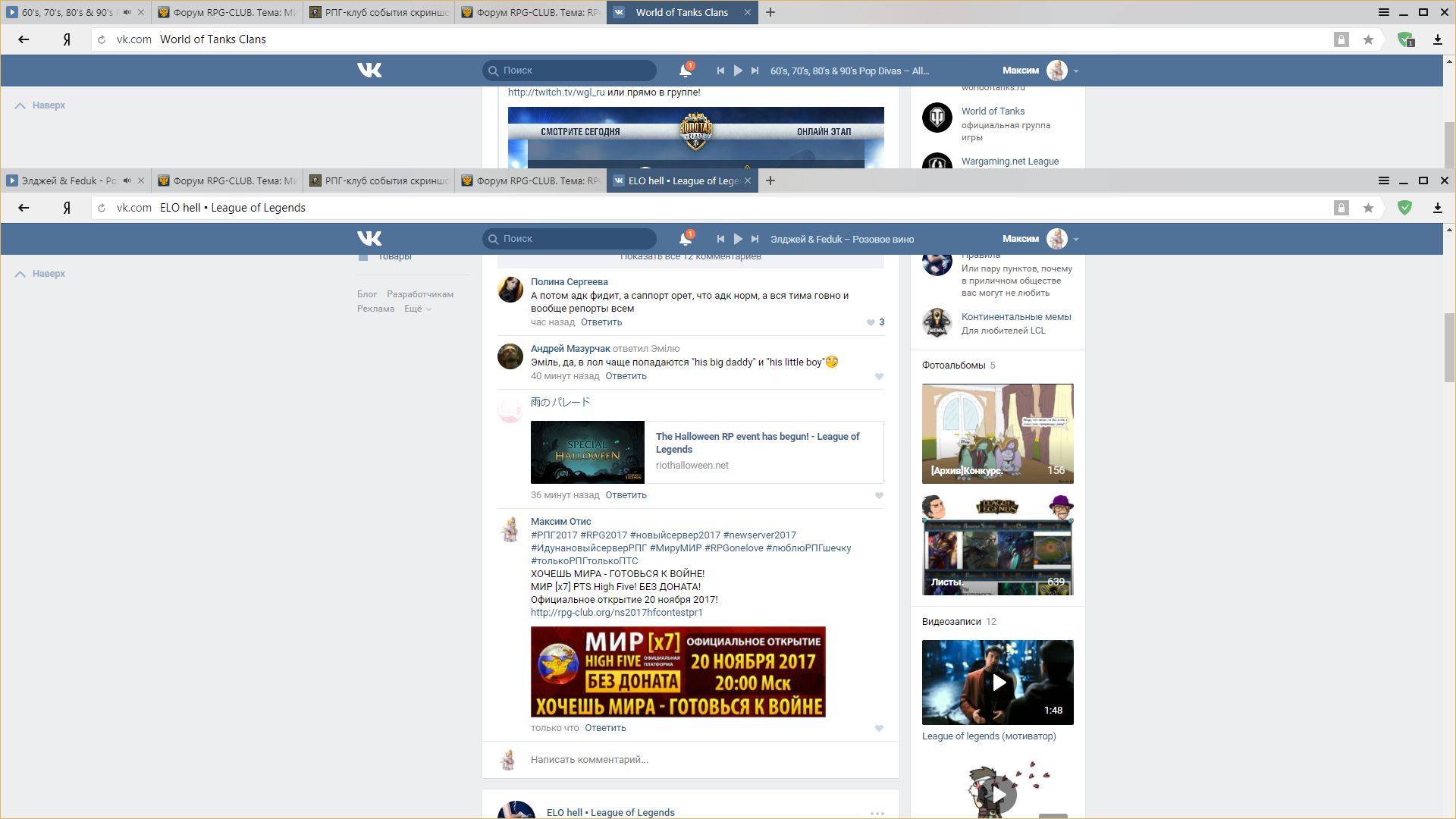Click green protection shield in lower address bar
The width and height of the screenshot is (1456, 819).
point(1404,208)
